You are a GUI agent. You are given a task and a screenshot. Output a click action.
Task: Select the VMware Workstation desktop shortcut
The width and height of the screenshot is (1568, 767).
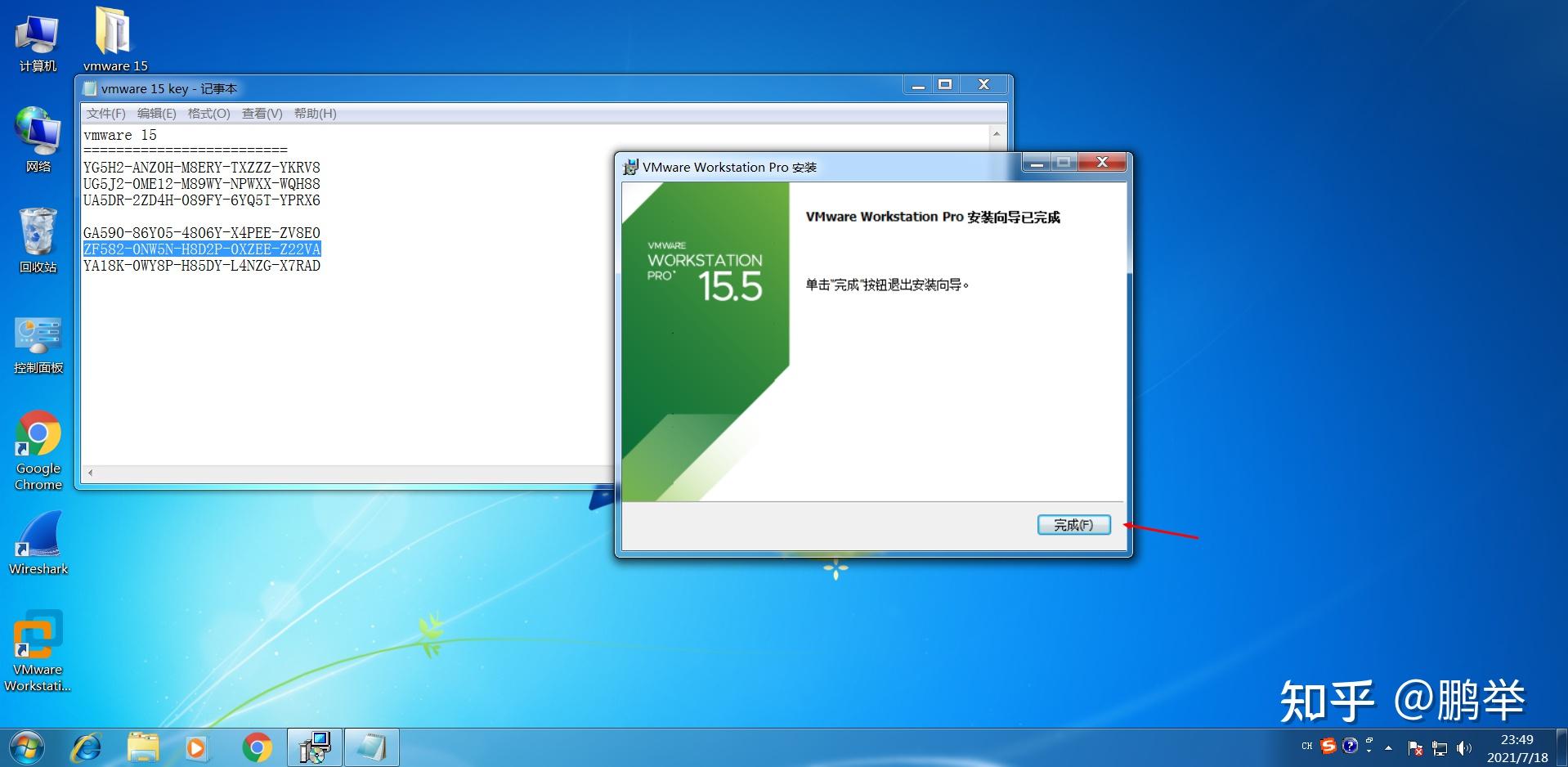(38, 653)
